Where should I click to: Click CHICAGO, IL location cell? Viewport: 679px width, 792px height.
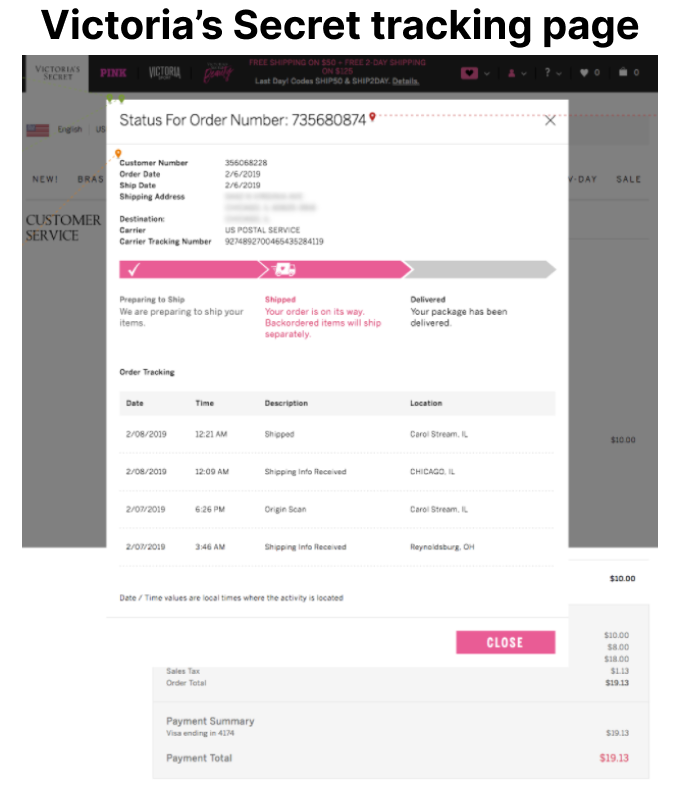[x=432, y=472]
